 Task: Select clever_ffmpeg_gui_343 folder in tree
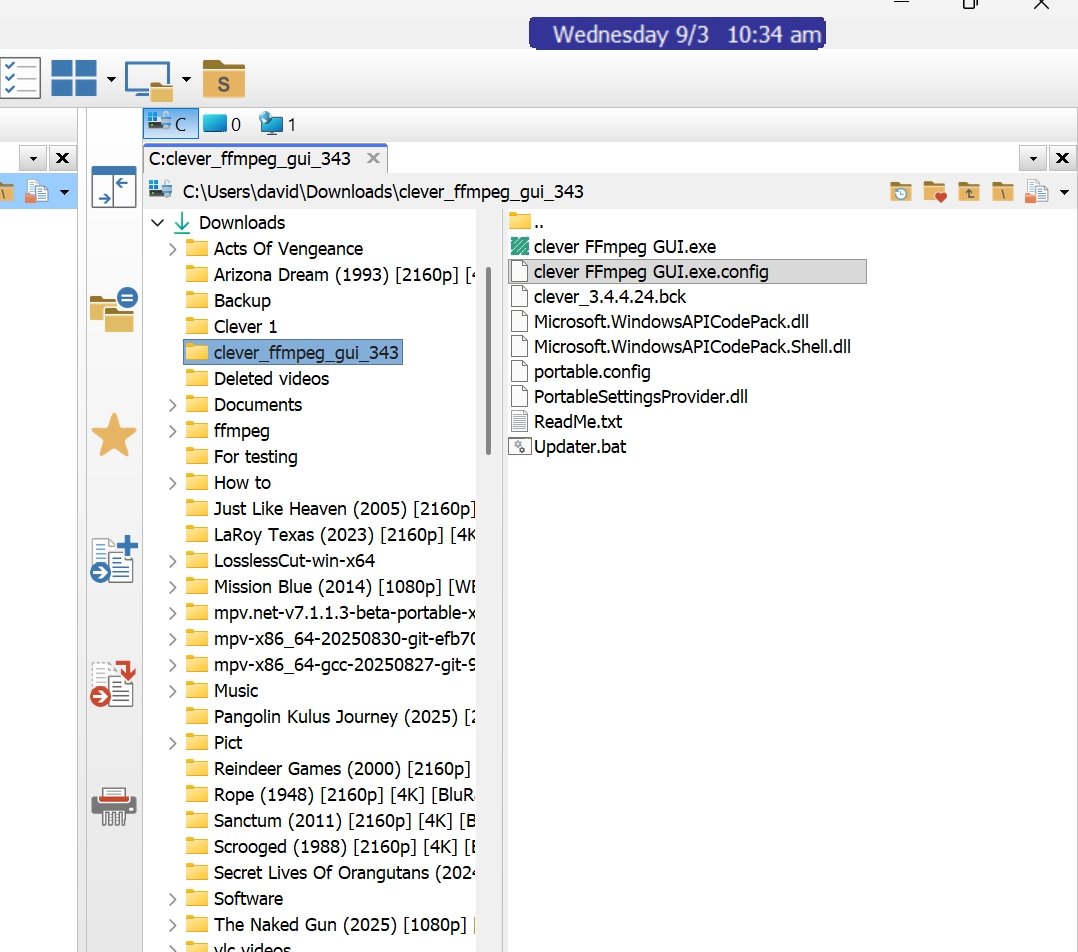click(x=293, y=353)
